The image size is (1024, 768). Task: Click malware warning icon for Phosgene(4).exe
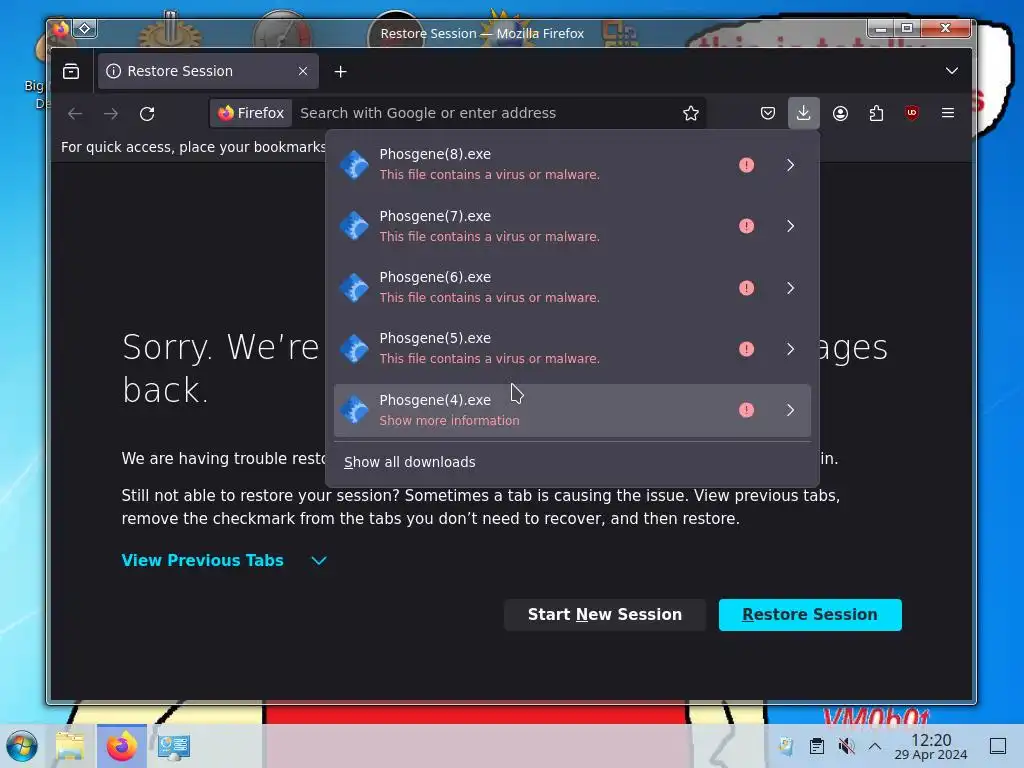pyautogui.click(x=746, y=410)
